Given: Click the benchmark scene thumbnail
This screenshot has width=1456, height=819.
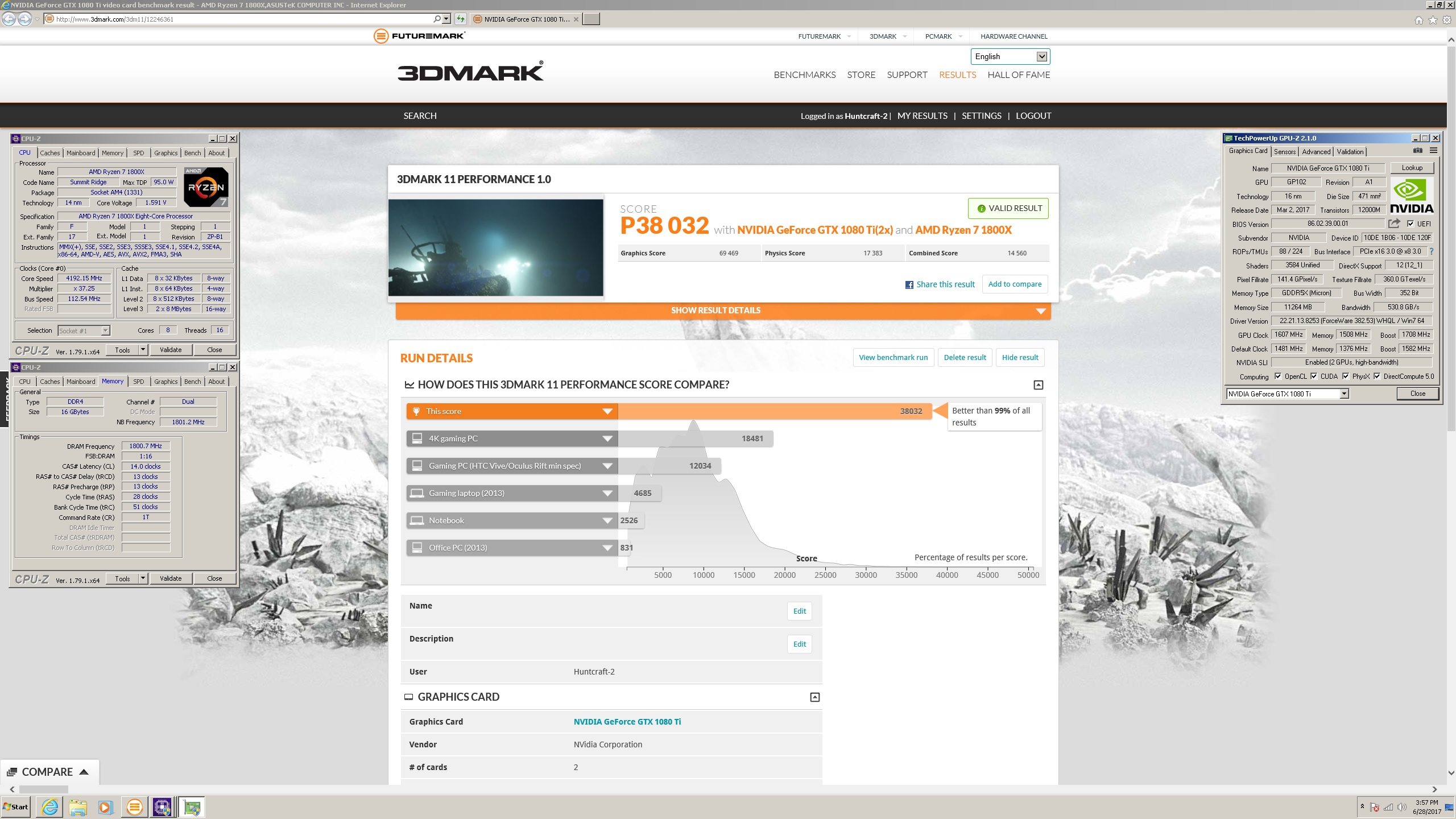Looking at the screenshot, I should (x=495, y=247).
